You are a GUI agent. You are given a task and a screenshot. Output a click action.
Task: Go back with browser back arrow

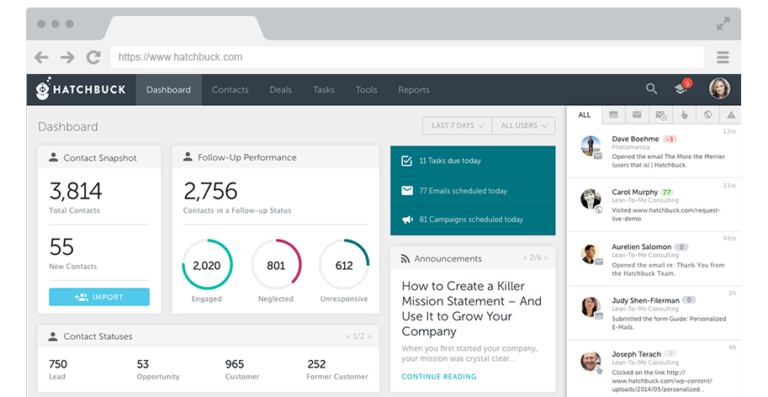click(42, 57)
